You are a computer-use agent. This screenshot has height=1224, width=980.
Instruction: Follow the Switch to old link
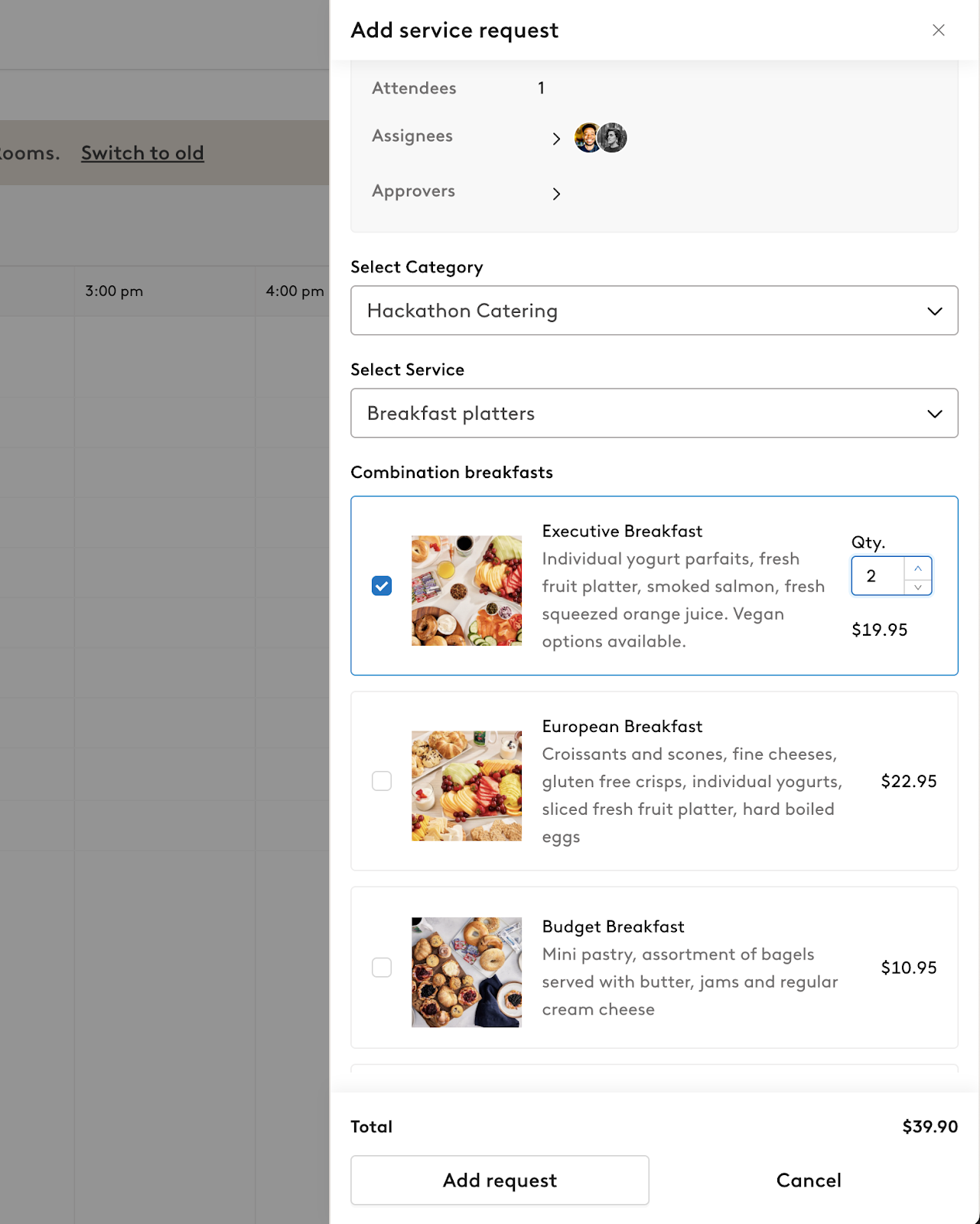pyautogui.click(x=142, y=153)
